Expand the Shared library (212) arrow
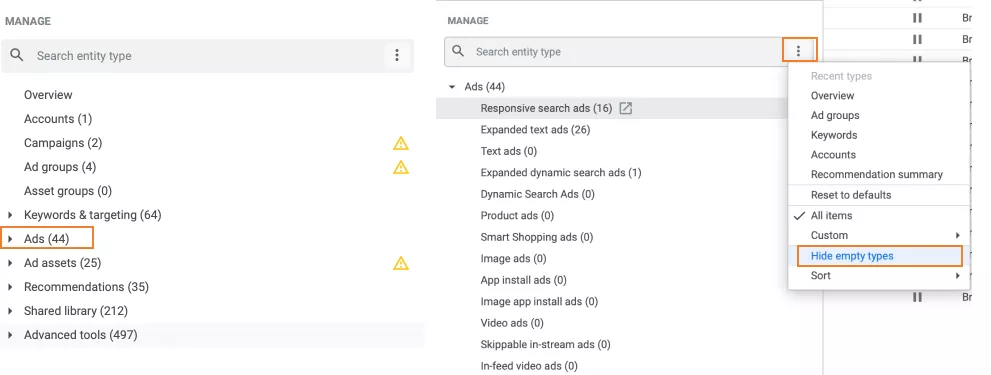Viewport: 991px width, 375px height. pos(10,311)
